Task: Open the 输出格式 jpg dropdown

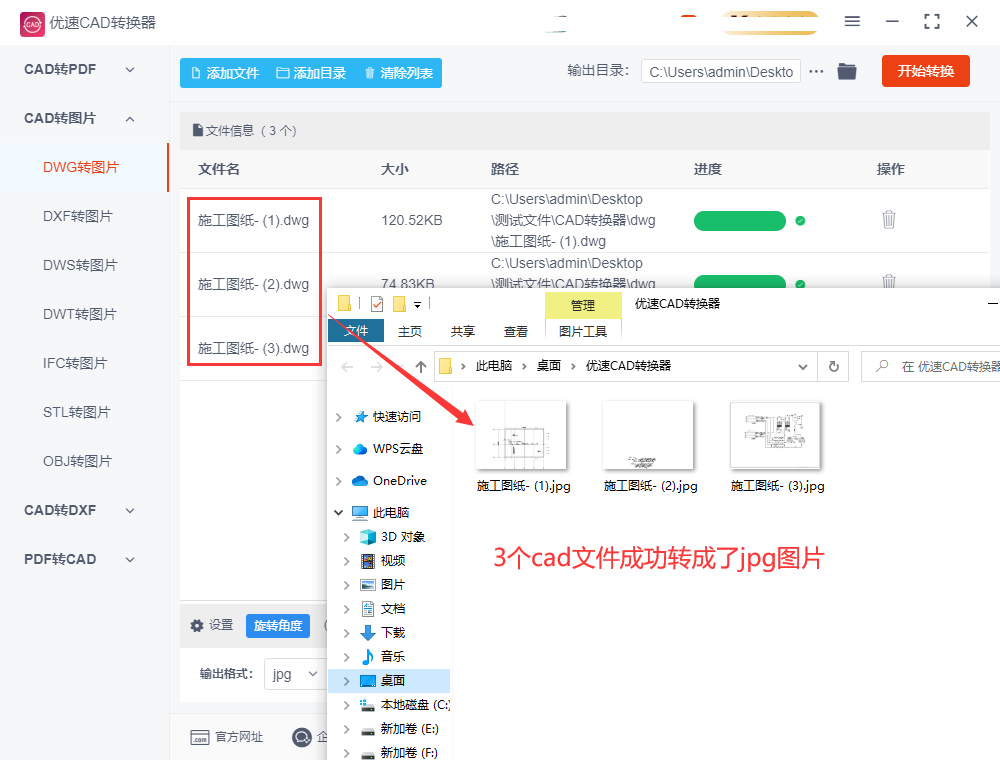Action: [x=295, y=674]
